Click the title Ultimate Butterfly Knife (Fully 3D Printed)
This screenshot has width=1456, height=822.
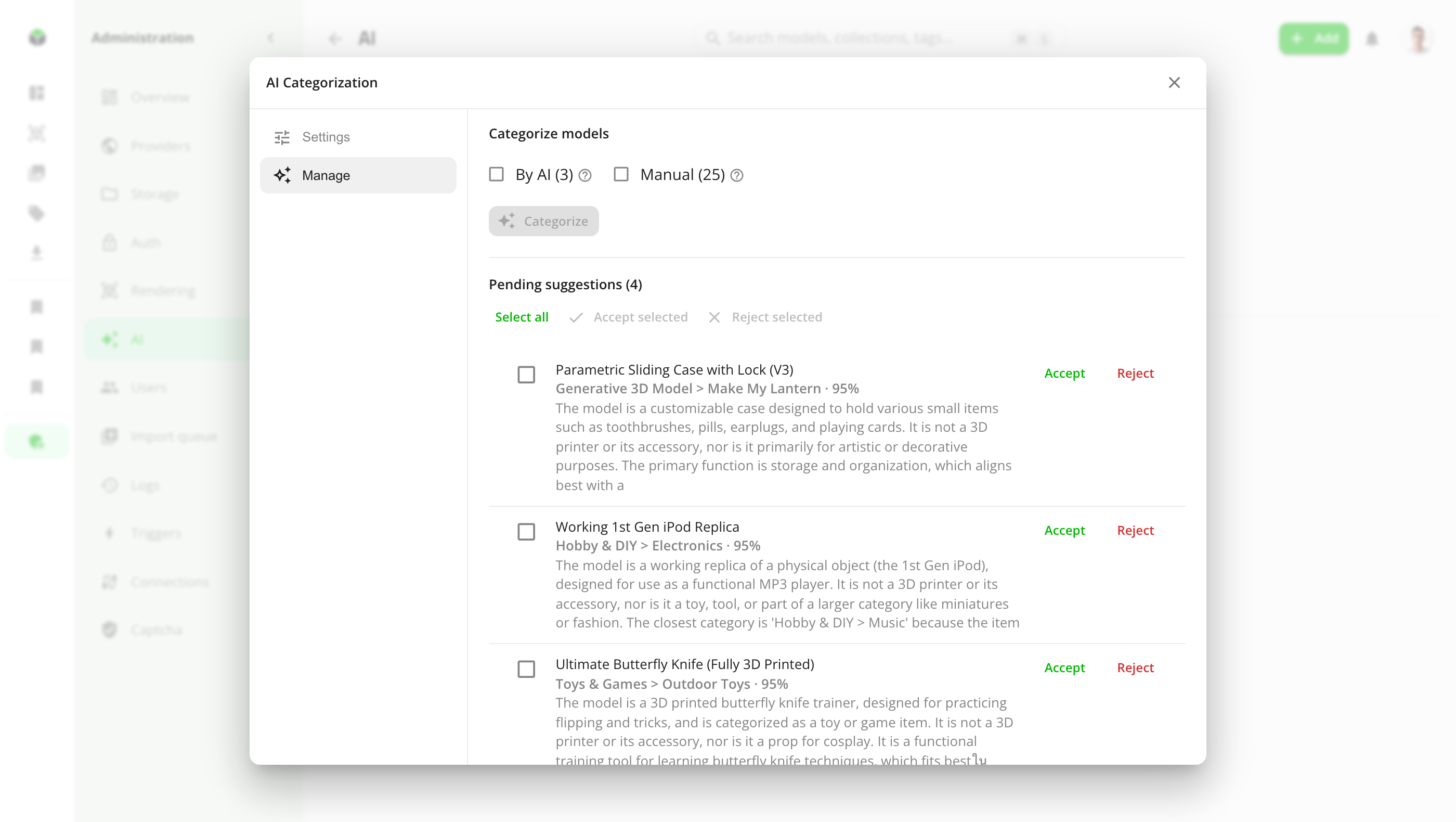(x=684, y=664)
